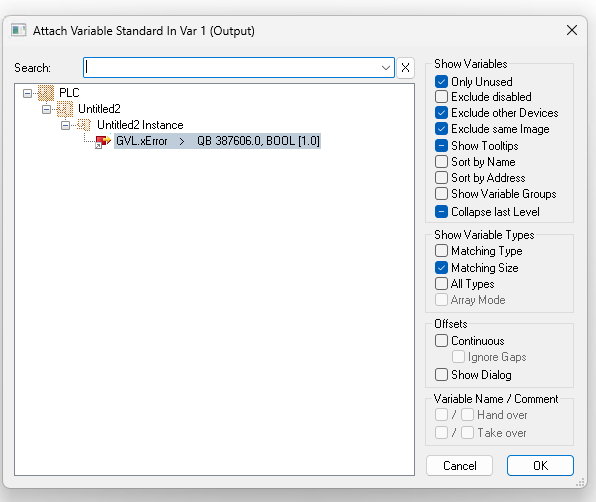Screen dimensions: 596x502
Task: Enable Sort by Name option
Action: [441, 162]
